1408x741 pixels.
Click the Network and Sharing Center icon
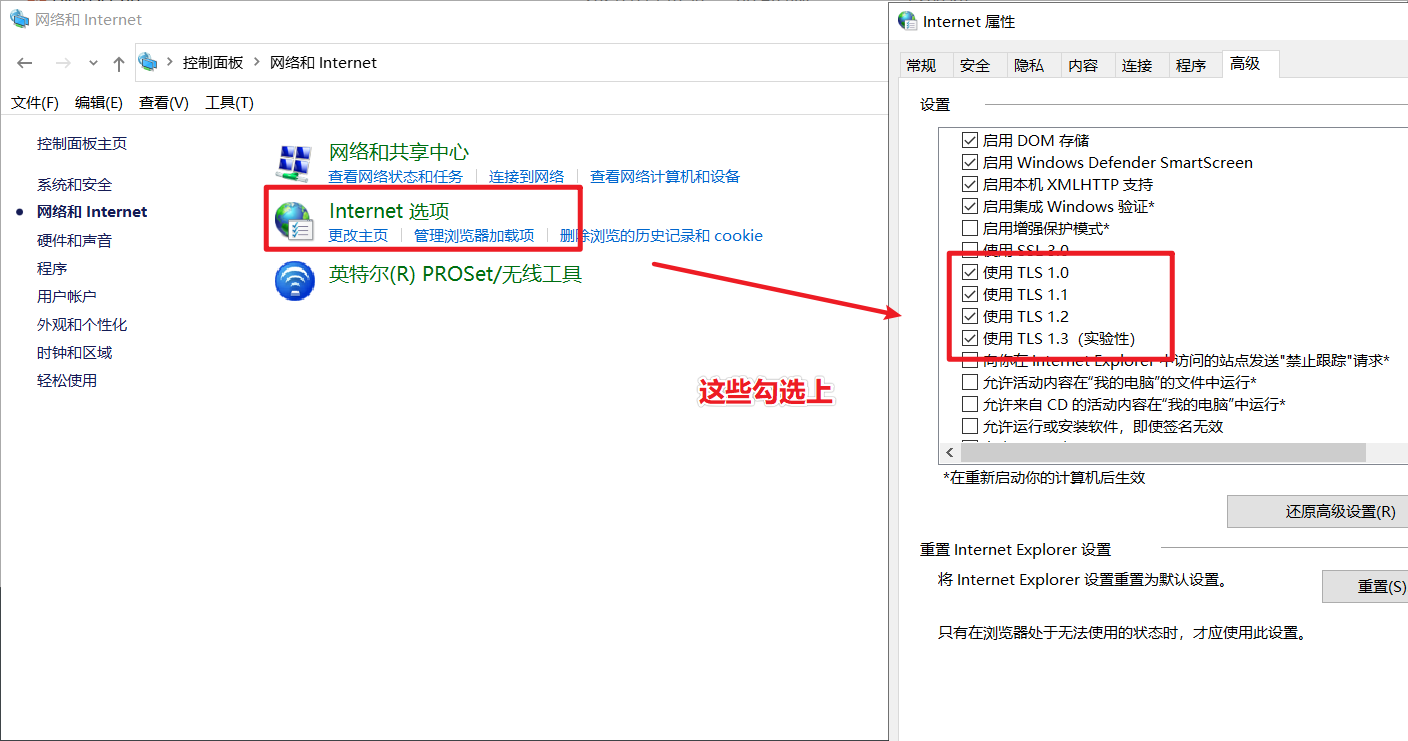point(294,163)
